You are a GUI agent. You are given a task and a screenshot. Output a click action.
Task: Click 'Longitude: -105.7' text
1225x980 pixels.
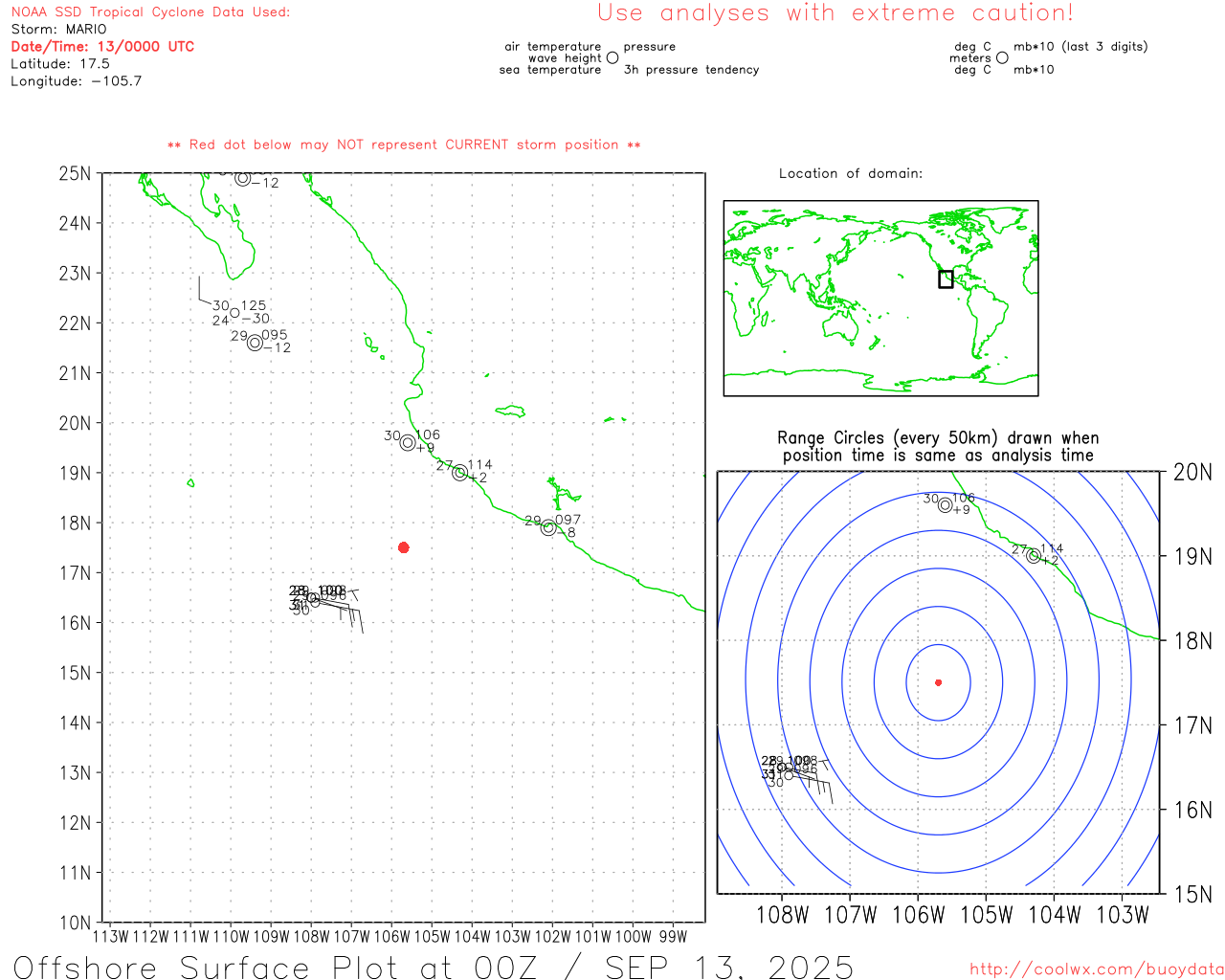76,81
